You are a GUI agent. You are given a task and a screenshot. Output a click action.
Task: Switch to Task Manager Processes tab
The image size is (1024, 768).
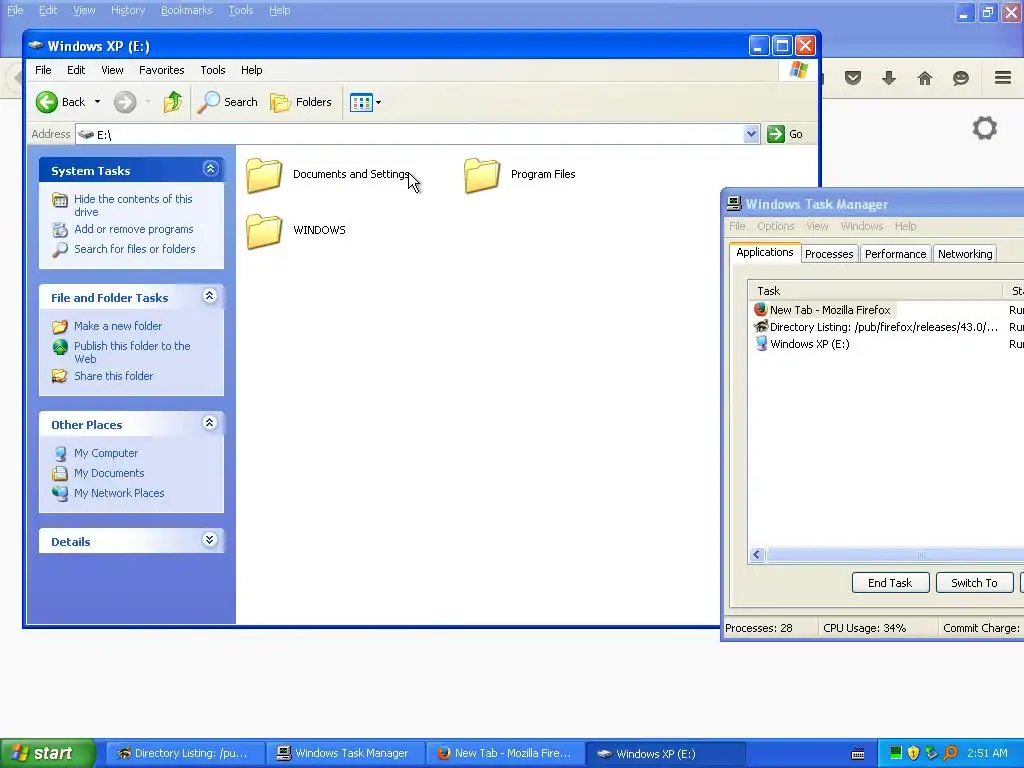pyautogui.click(x=829, y=254)
